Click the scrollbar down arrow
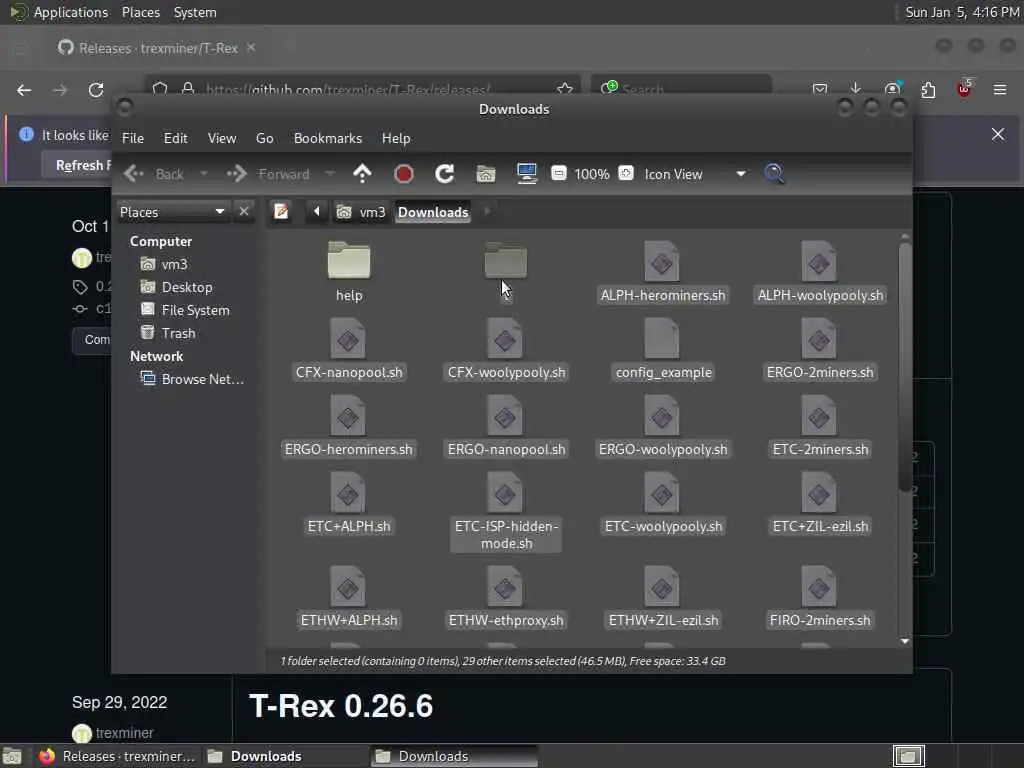 904,641
